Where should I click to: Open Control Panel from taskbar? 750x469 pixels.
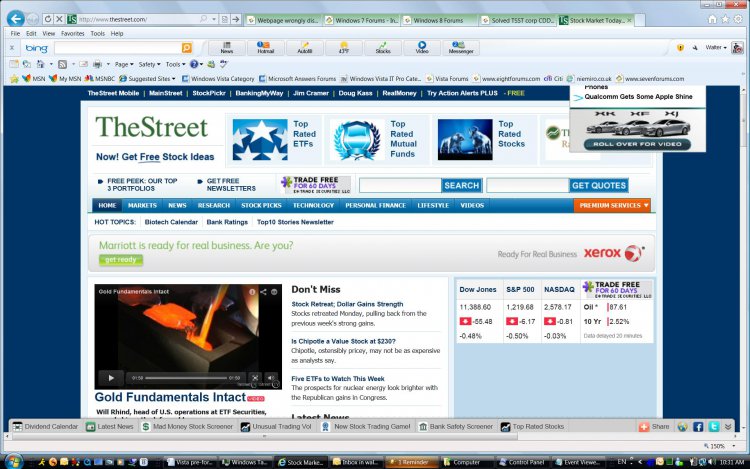click(x=522, y=462)
